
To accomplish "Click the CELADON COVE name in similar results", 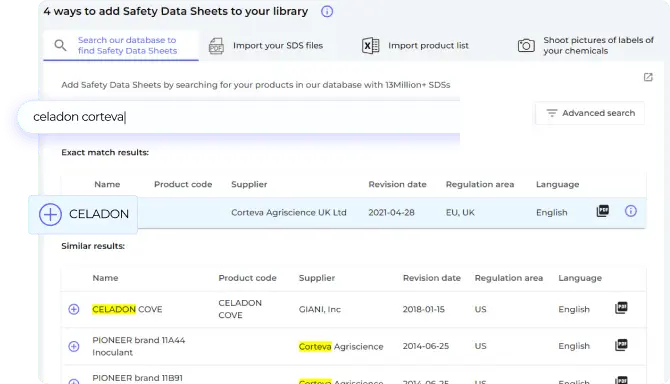I will coord(127,309).
